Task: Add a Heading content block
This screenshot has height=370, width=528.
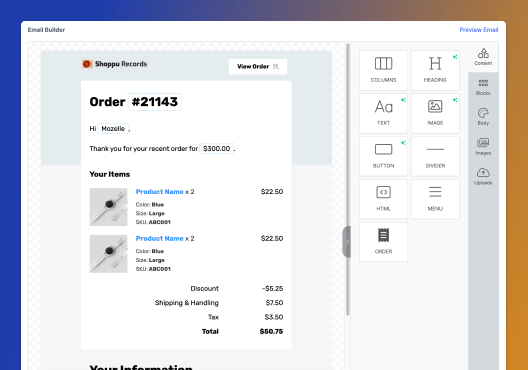Action: pyautogui.click(x=435, y=70)
